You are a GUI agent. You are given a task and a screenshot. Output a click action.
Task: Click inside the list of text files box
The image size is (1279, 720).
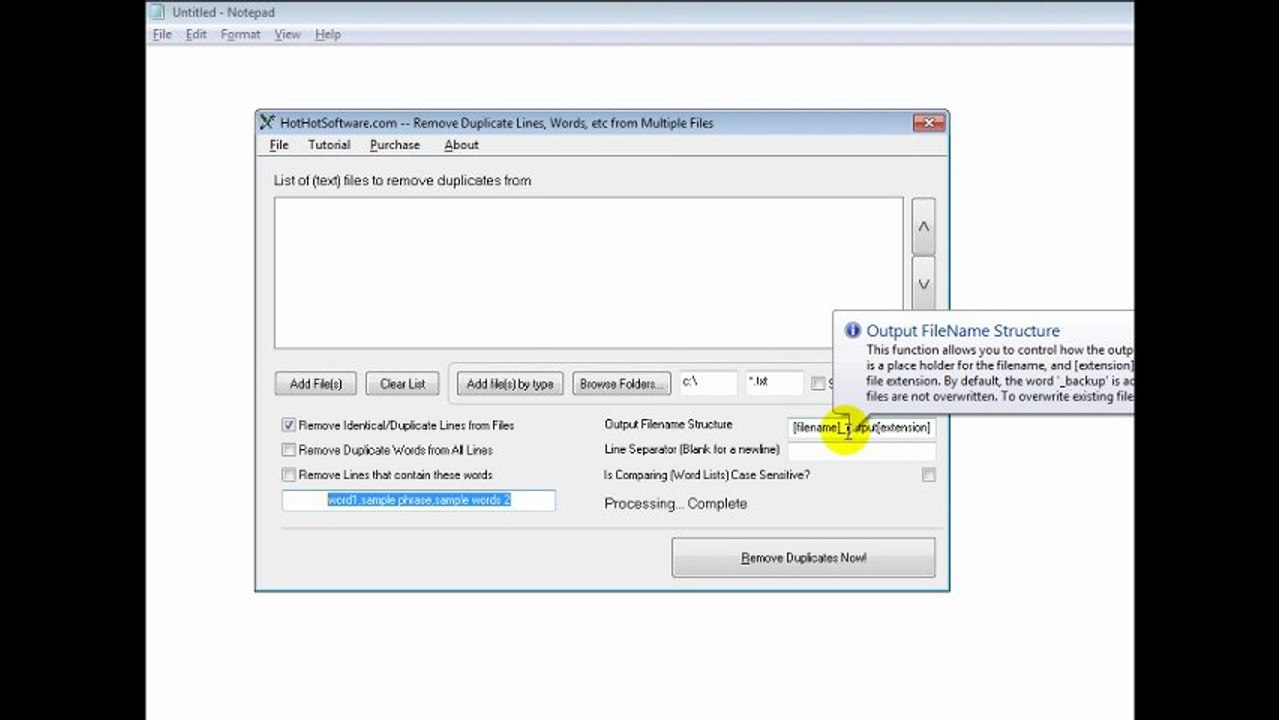click(589, 273)
